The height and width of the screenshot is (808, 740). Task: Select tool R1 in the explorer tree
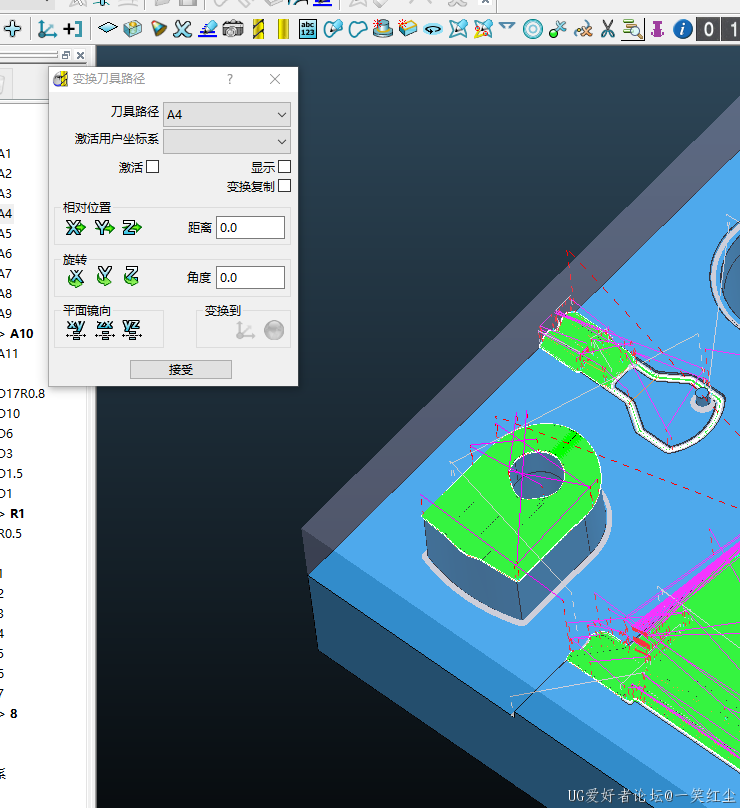pyautogui.click(x=17, y=514)
